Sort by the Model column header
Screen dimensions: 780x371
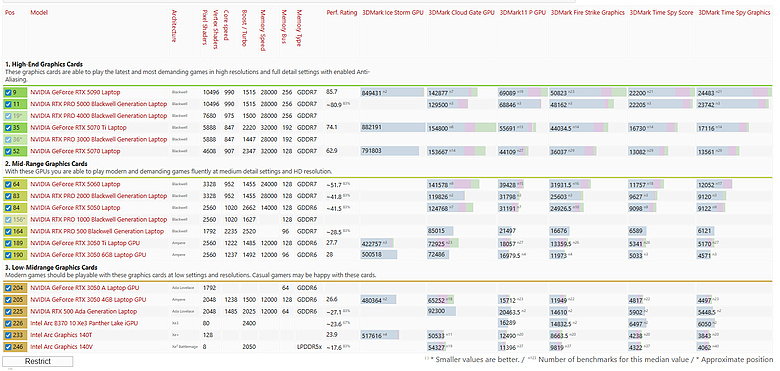(39, 12)
